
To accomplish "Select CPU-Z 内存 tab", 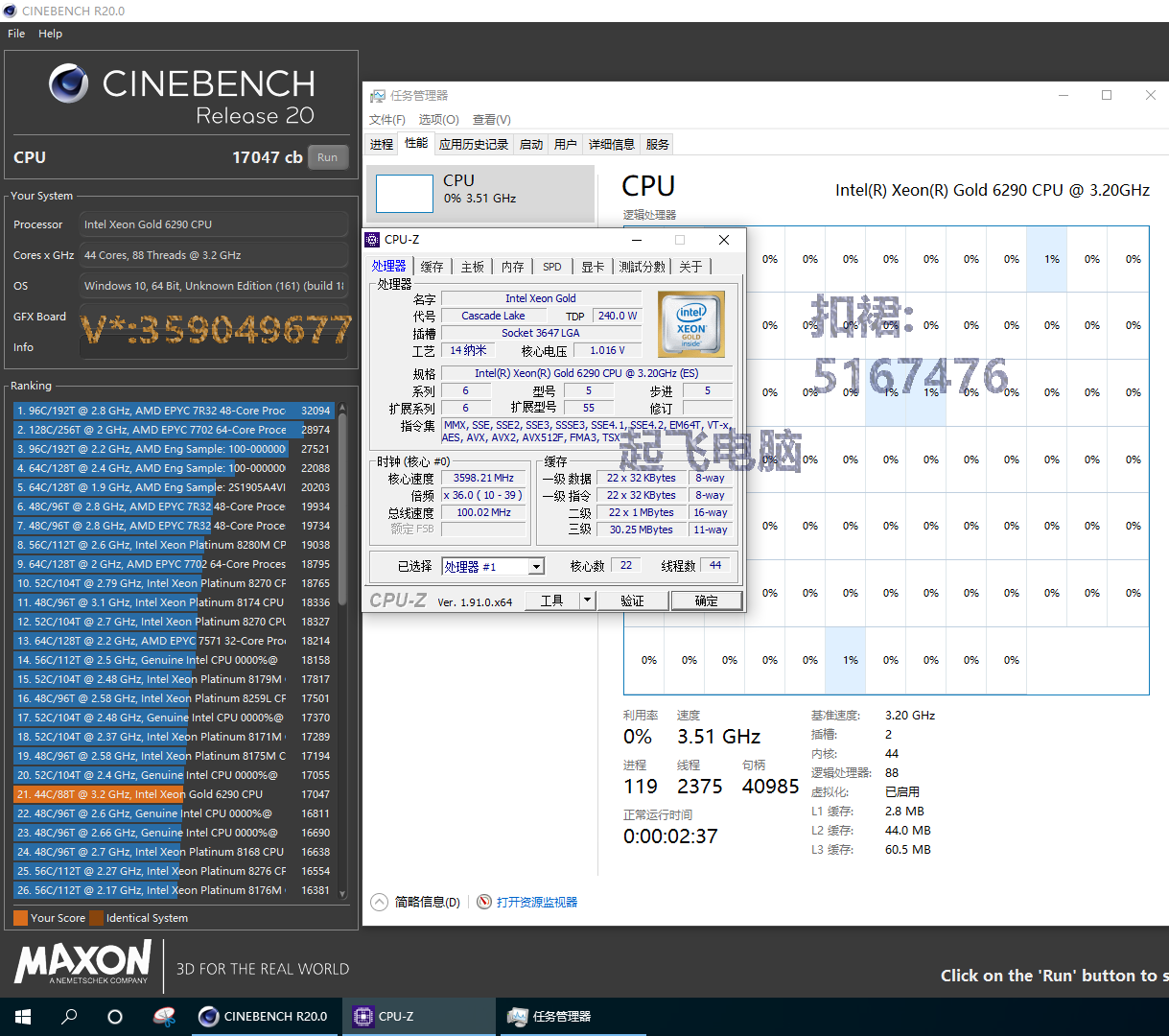I will 513,267.
